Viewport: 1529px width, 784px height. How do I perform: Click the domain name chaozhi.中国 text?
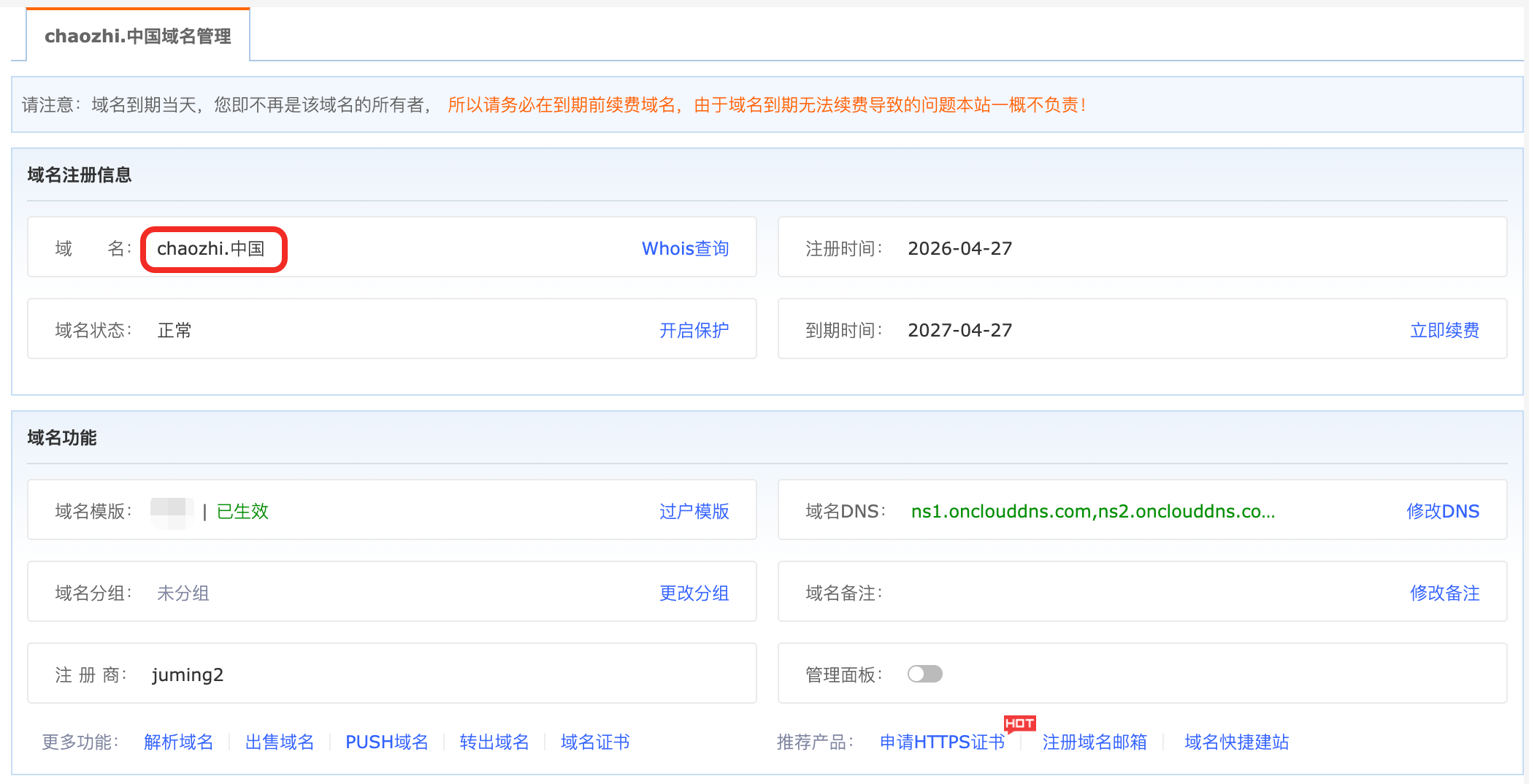(211, 249)
